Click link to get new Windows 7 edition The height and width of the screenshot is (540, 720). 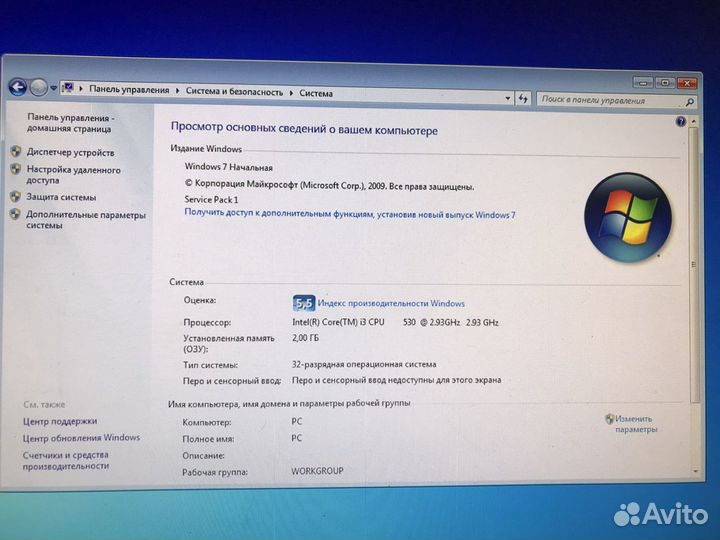tap(350, 214)
